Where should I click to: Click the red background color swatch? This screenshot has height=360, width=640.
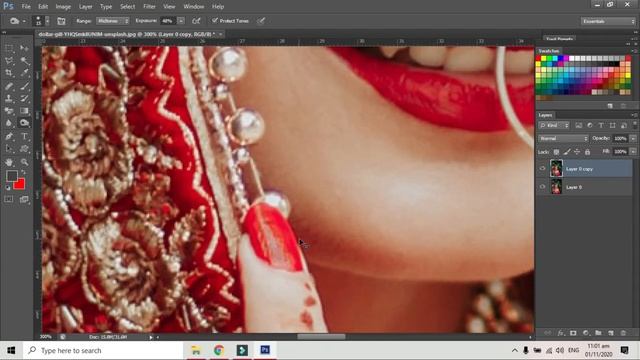[19, 184]
